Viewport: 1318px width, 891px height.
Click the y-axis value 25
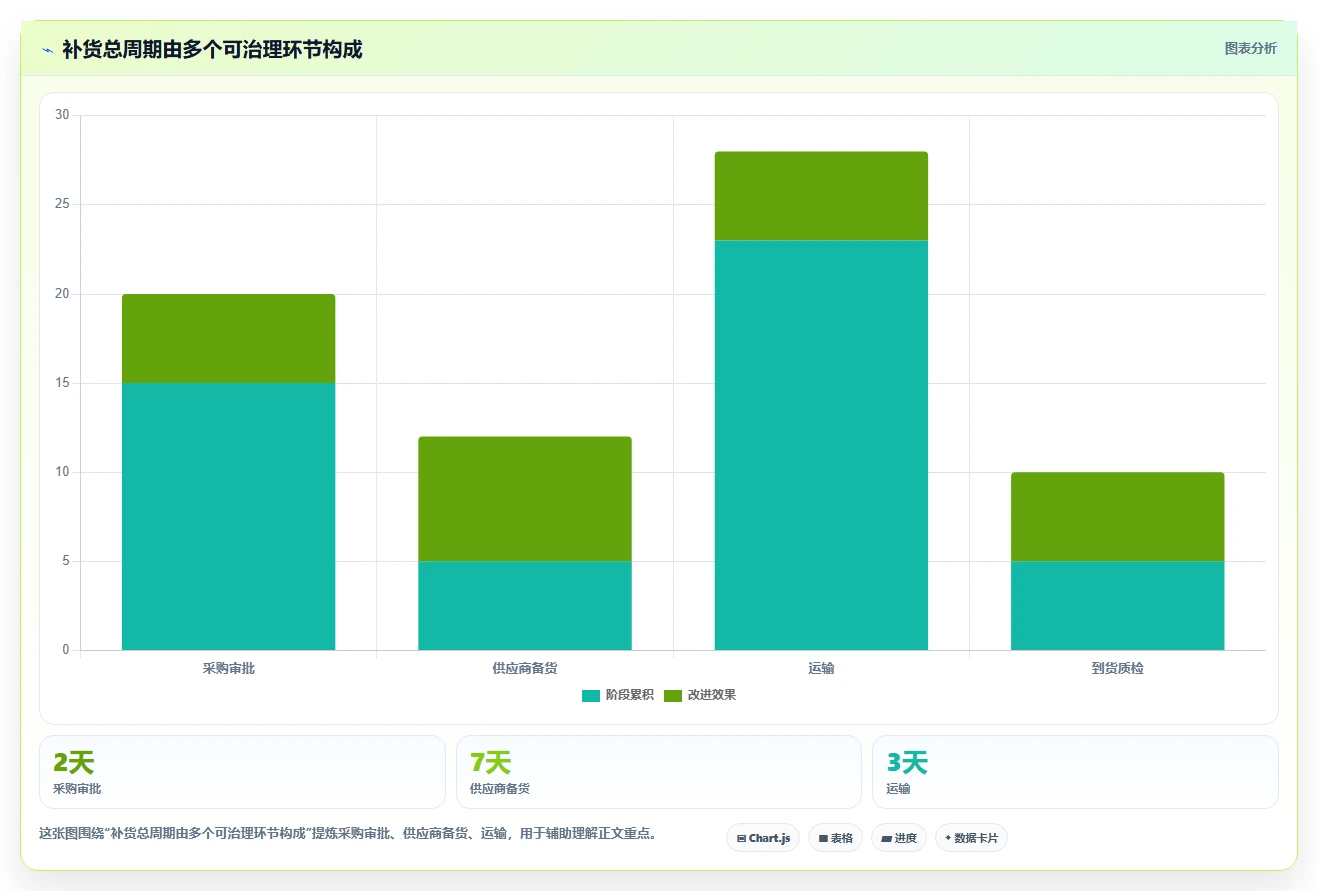pyautogui.click(x=62, y=204)
